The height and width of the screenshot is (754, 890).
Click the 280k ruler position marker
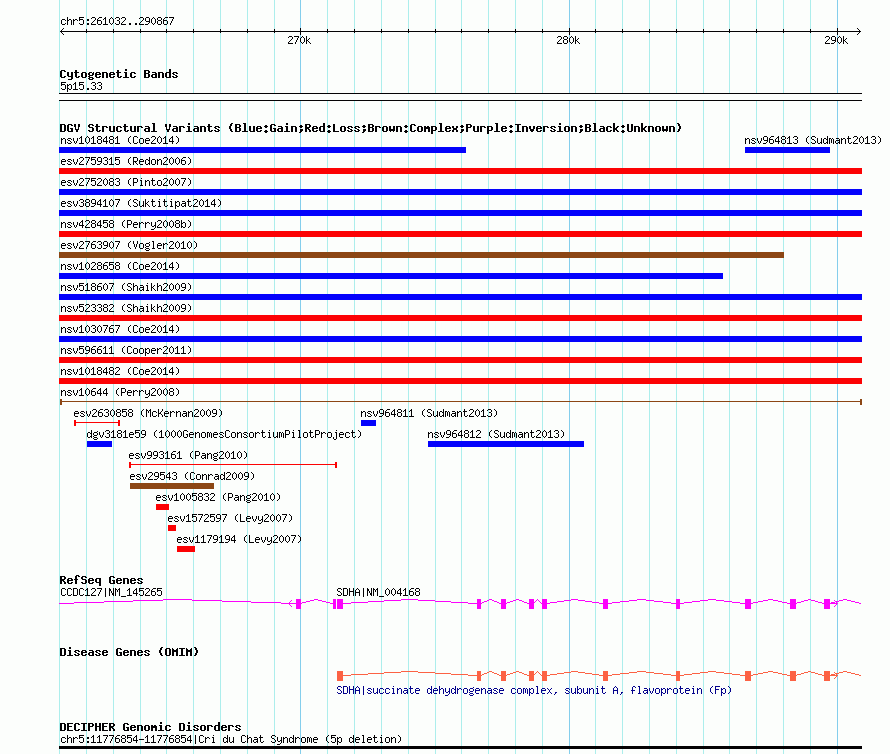(567, 40)
